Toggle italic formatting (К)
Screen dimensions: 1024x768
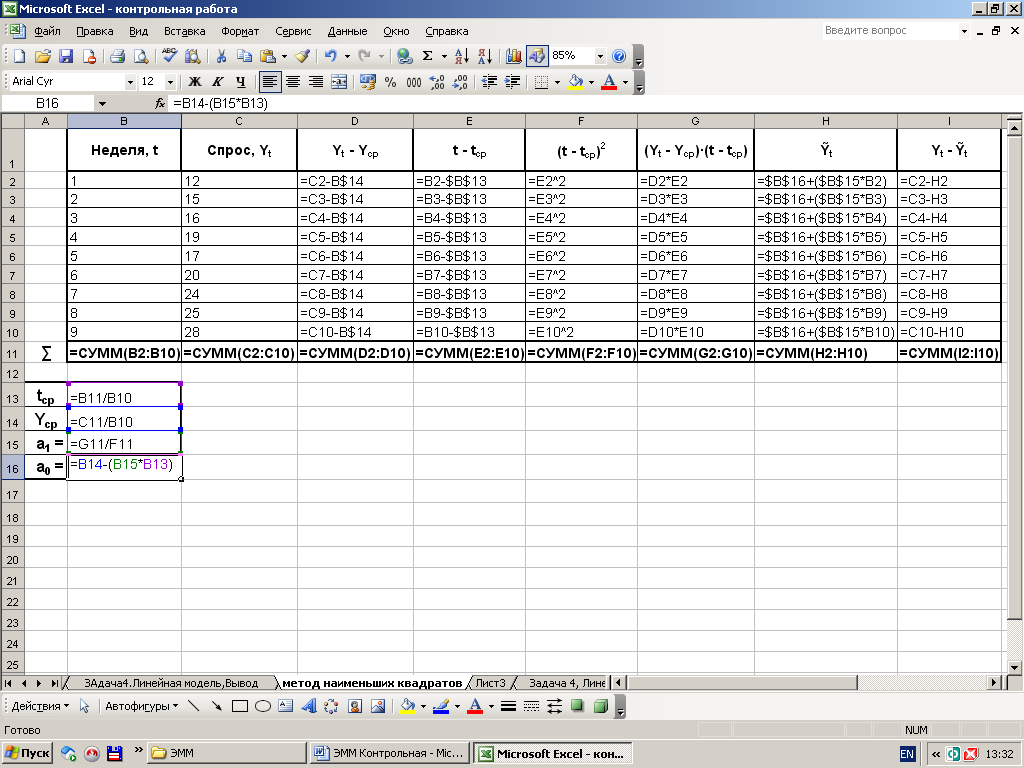tap(217, 82)
